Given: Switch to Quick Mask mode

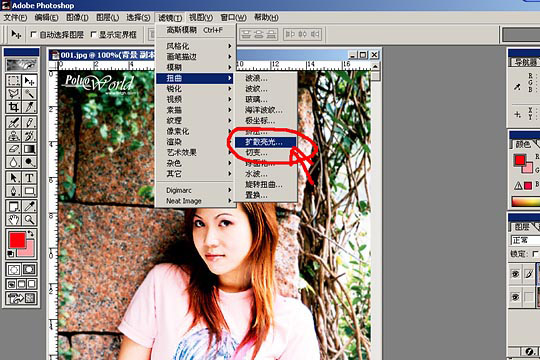Looking at the screenshot, I should [x=29, y=269].
